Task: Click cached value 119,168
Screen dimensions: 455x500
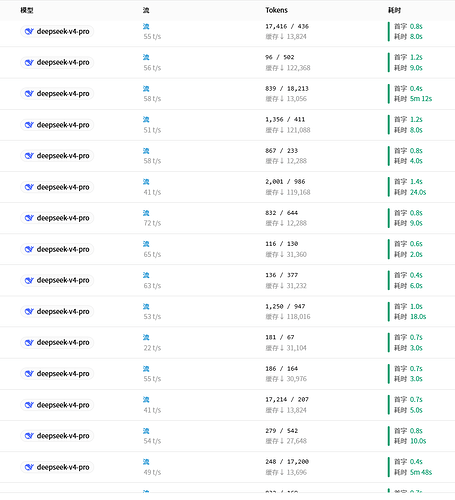Action: point(298,192)
